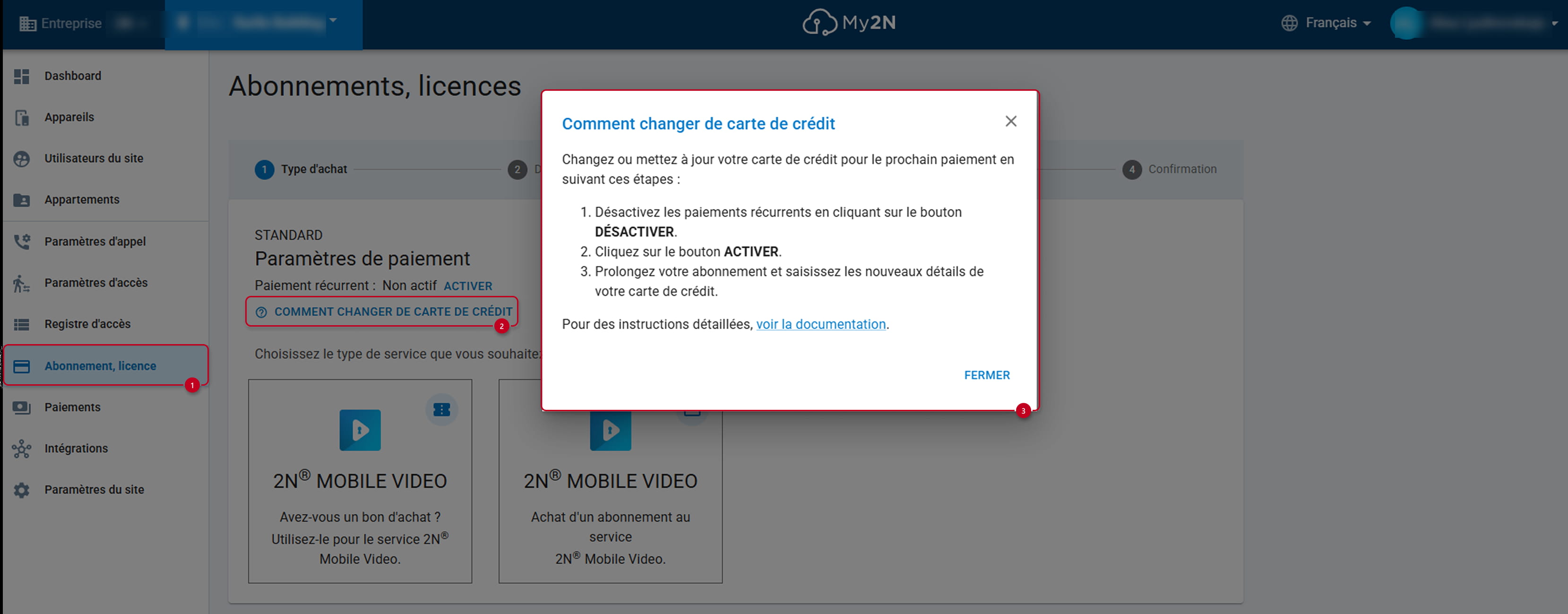
Task: Click step 1 Type d'achat circle
Action: click(x=264, y=170)
